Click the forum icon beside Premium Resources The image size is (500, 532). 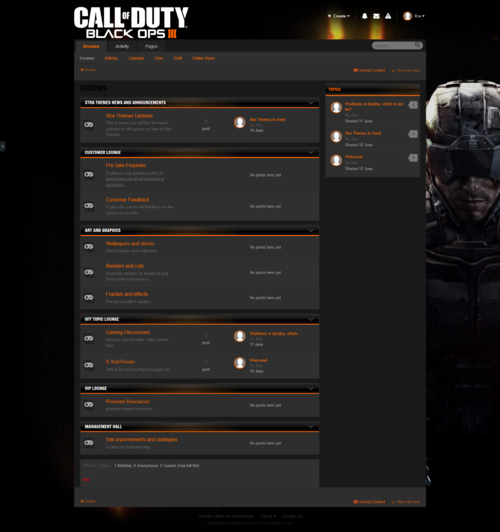[x=89, y=404]
